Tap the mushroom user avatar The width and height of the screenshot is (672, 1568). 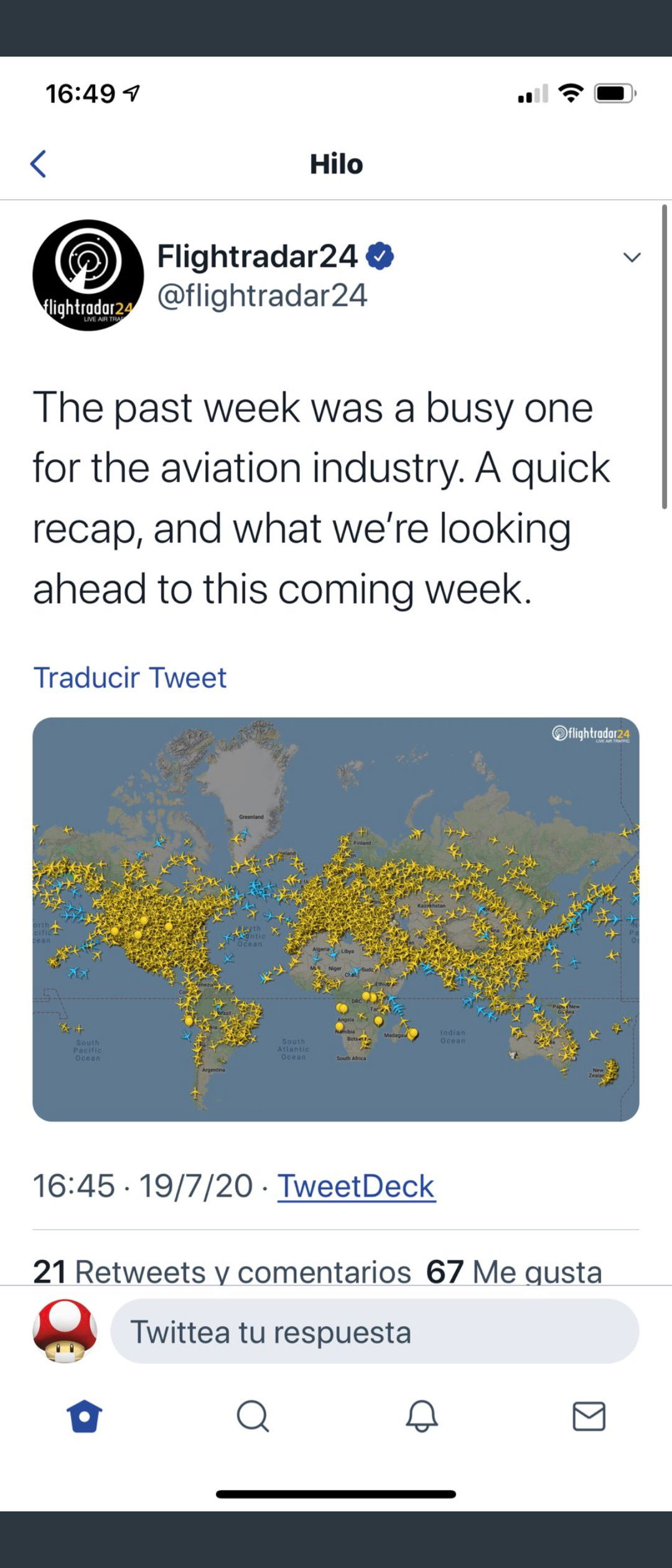(x=65, y=1331)
